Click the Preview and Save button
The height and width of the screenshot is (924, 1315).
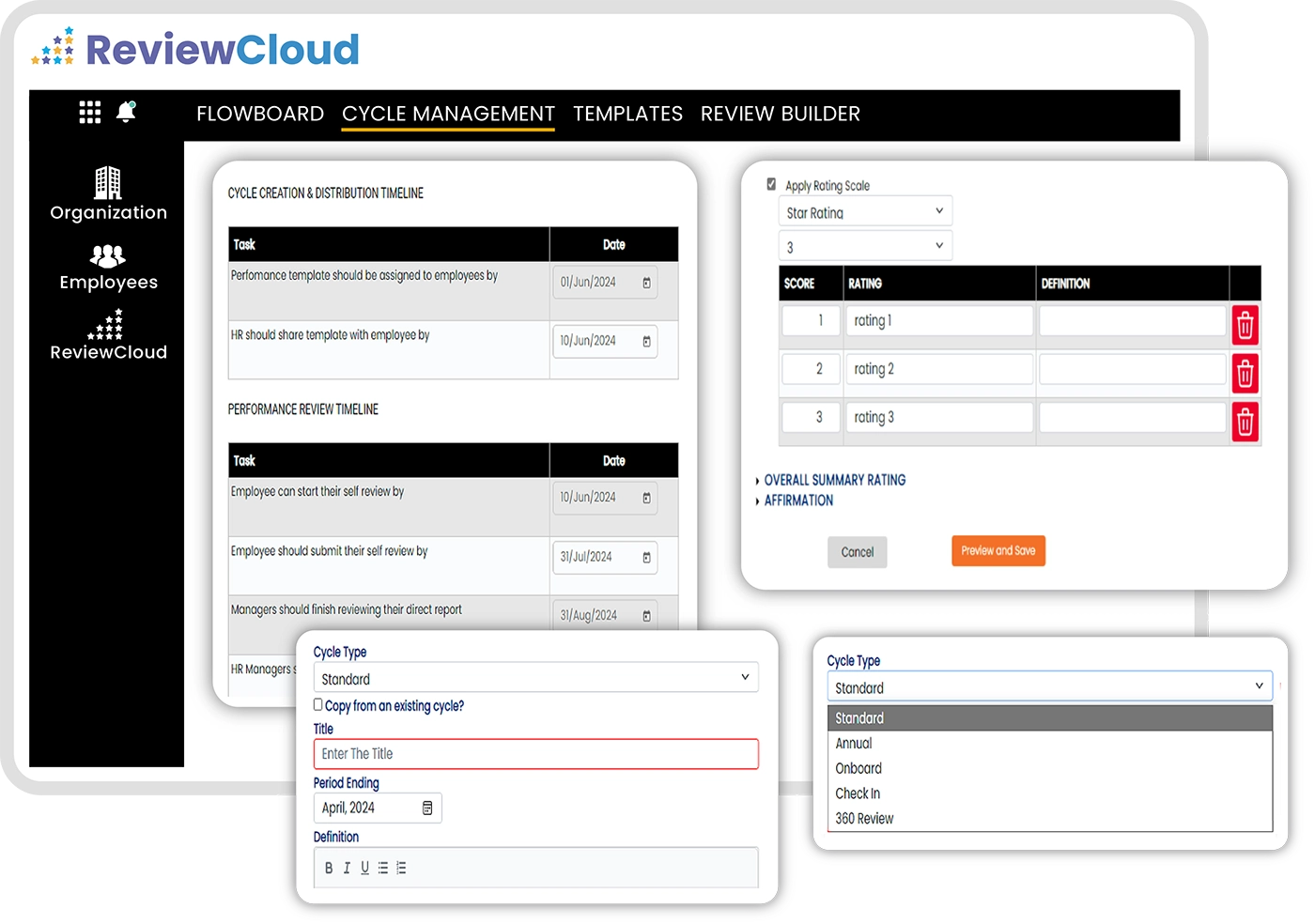pyautogui.click(x=998, y=551)
